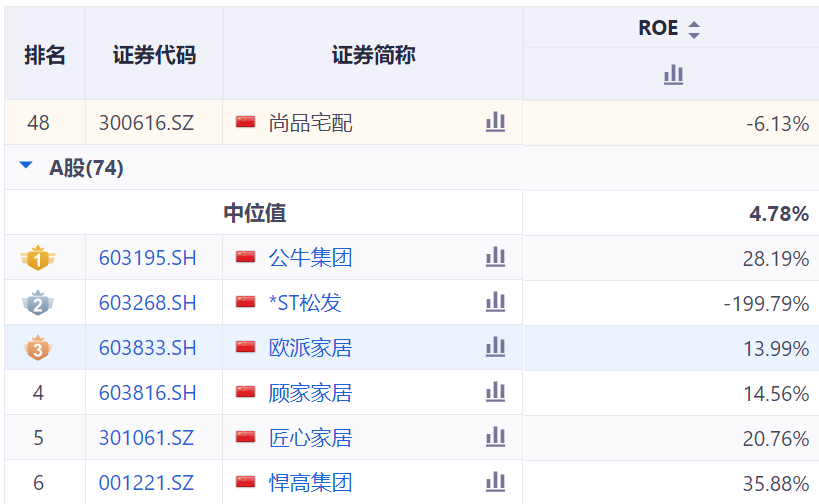Click the 顾家家居 stock name link
Image resolution: width=819 pixels, height=504 pixels.
tap(310, 393)
